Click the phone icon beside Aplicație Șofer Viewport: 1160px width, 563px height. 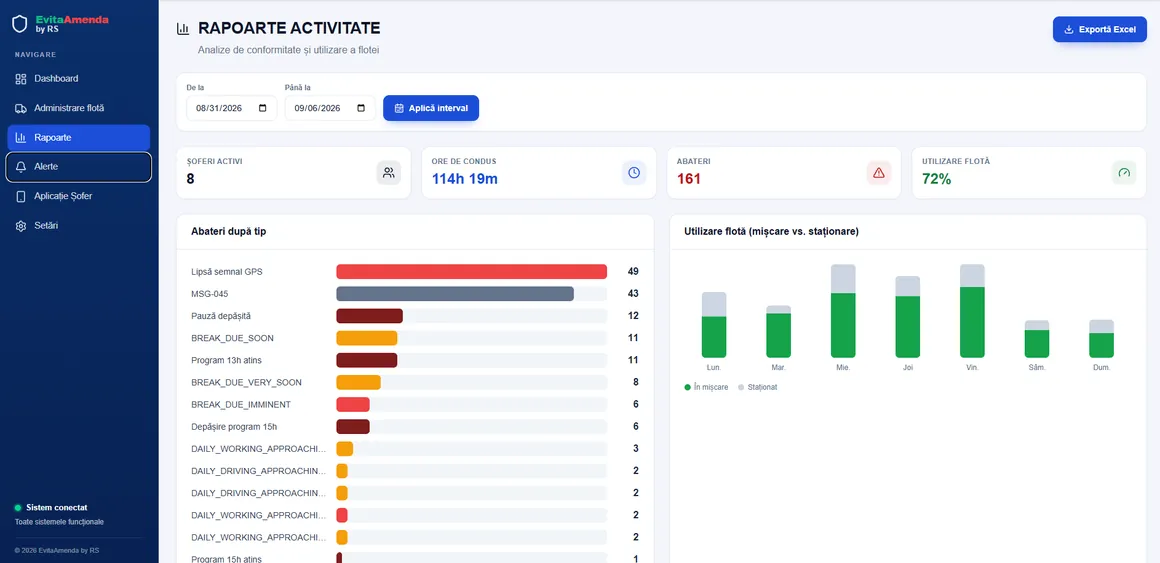(21, 196)
